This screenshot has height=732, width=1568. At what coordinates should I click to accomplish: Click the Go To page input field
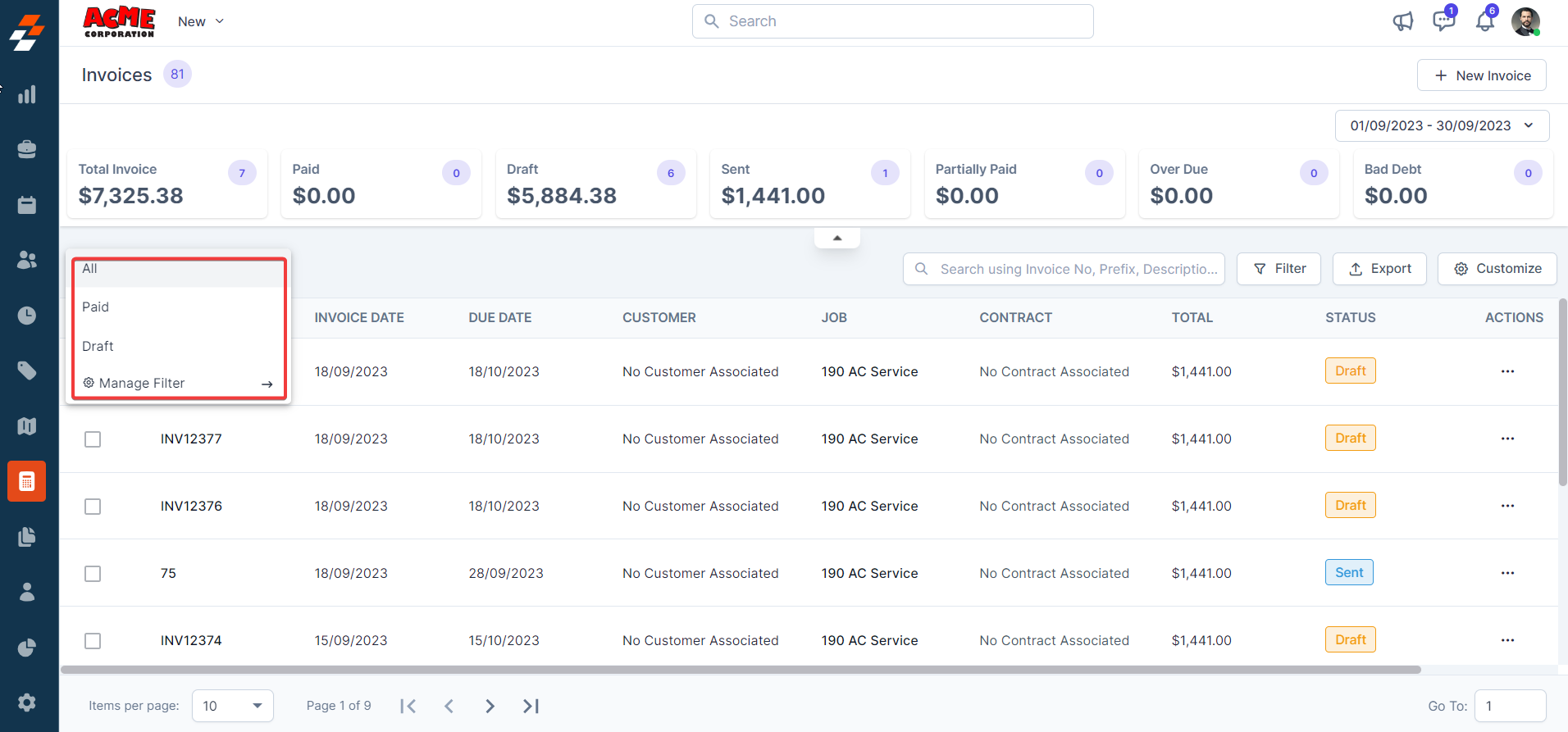(1509, 706)
